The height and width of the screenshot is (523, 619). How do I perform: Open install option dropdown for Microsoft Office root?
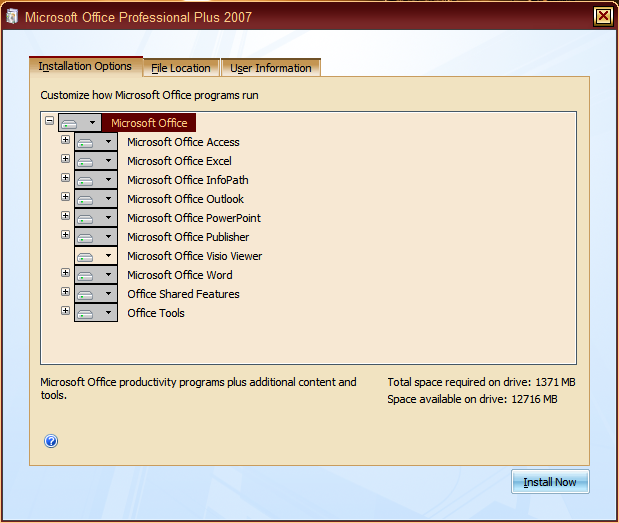tap(80, 123)
